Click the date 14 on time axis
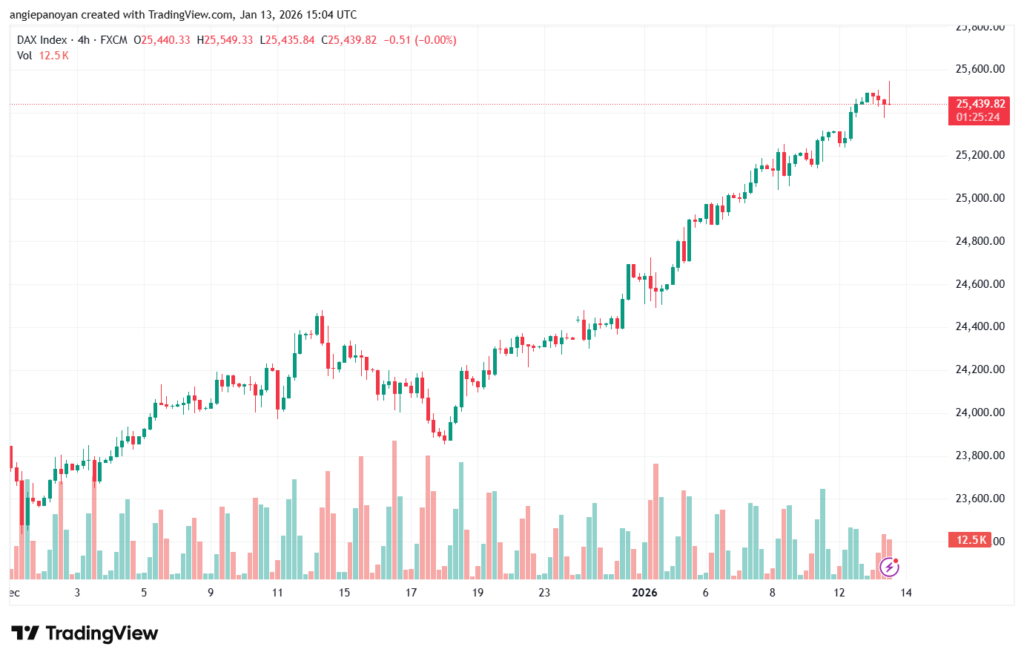 pos(906,592)
